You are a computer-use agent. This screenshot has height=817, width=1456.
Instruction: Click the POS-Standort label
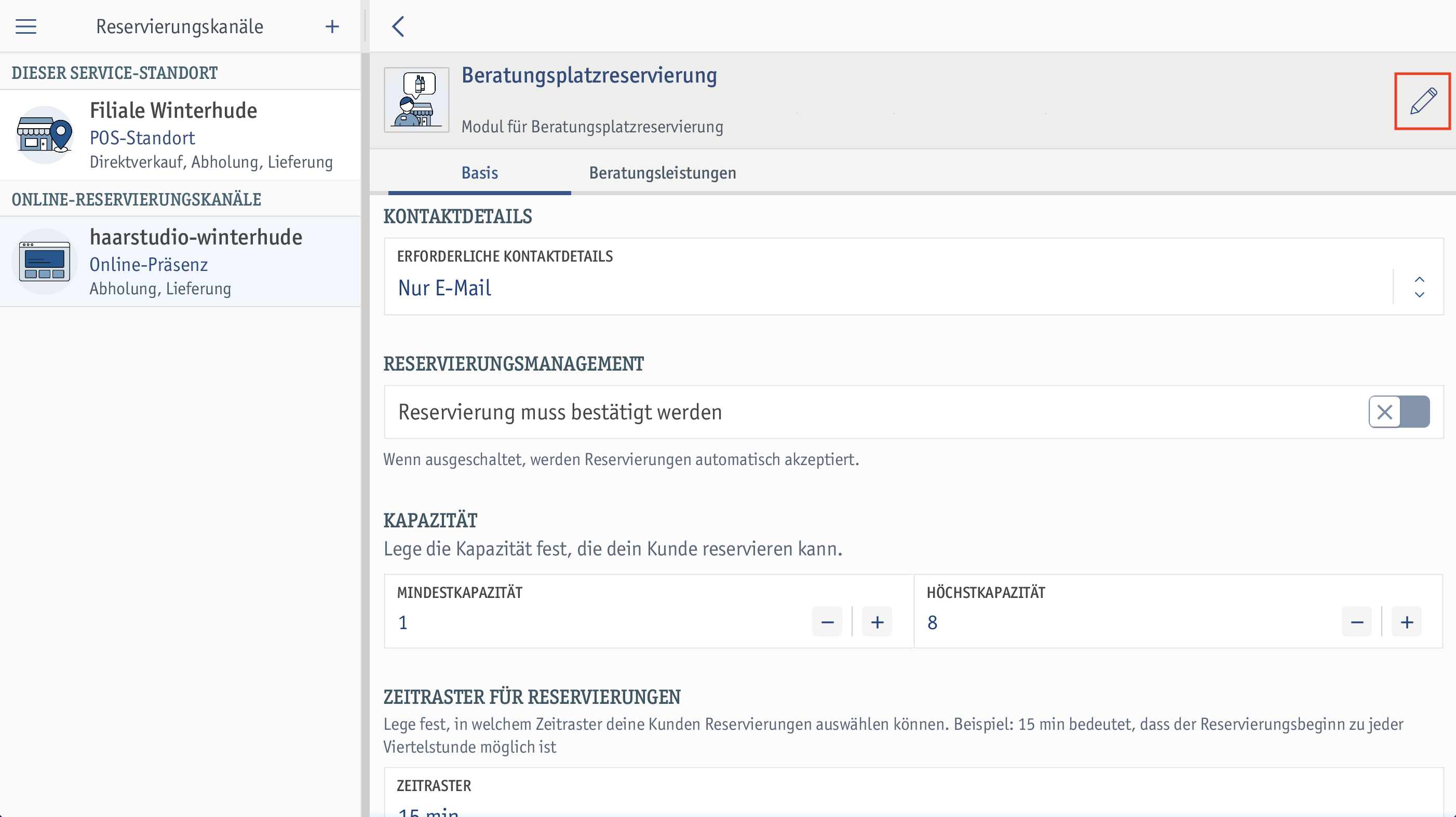[142, 138]
